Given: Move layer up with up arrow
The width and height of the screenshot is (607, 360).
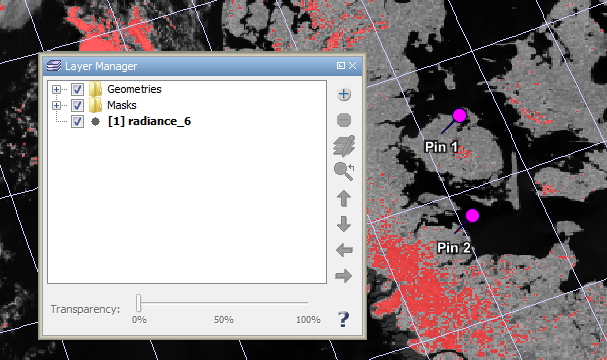Looking at the screenshot, I should click(344, 198).
